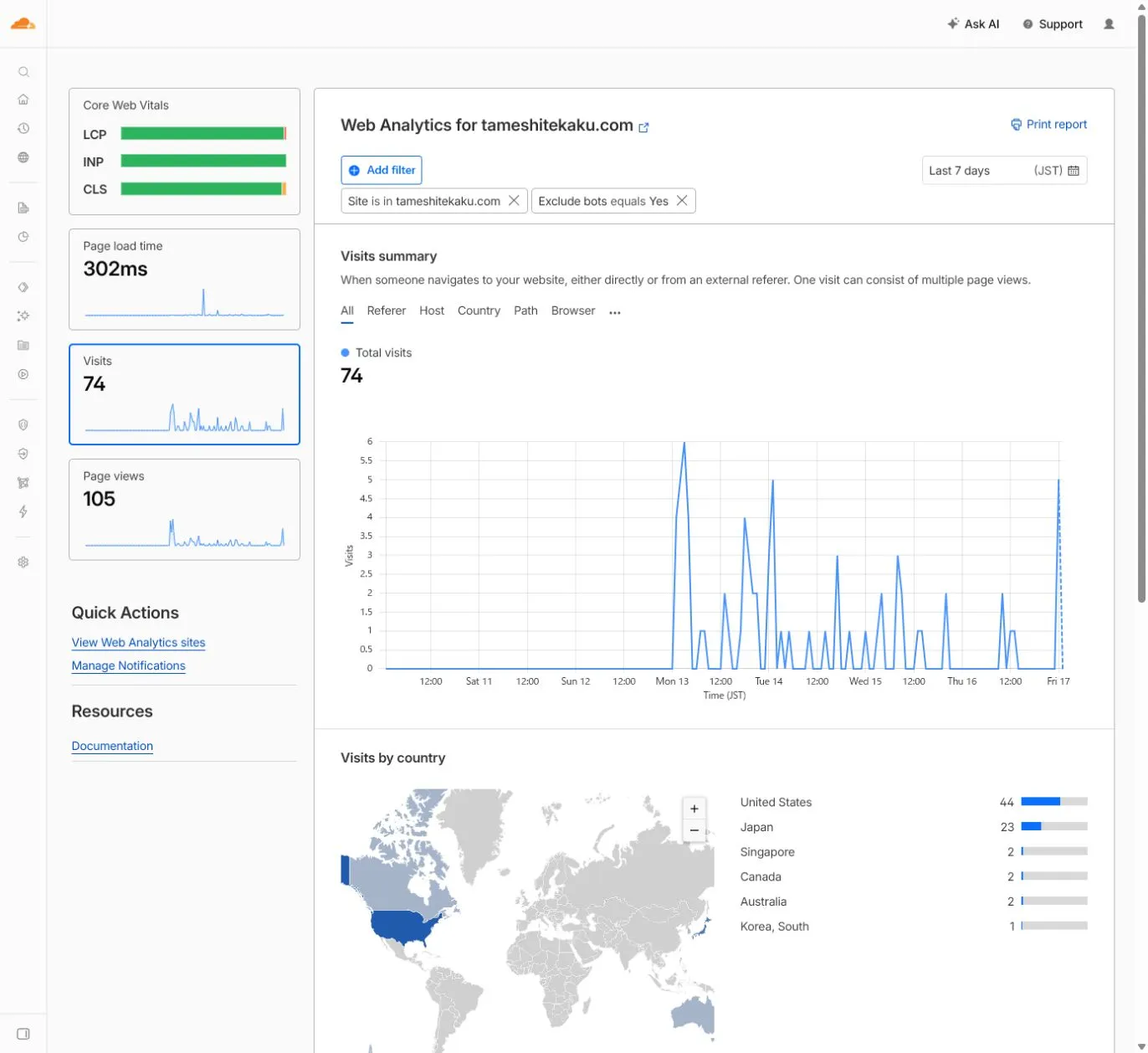Click the INP green bar
Screen dimensions: 1148x1053
coord(203,161)
